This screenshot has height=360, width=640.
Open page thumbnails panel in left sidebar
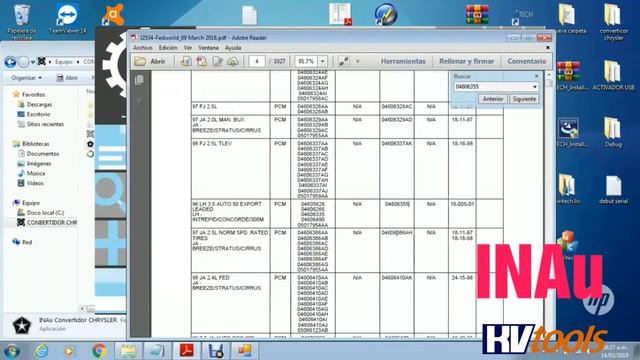[x=139, y=80]
